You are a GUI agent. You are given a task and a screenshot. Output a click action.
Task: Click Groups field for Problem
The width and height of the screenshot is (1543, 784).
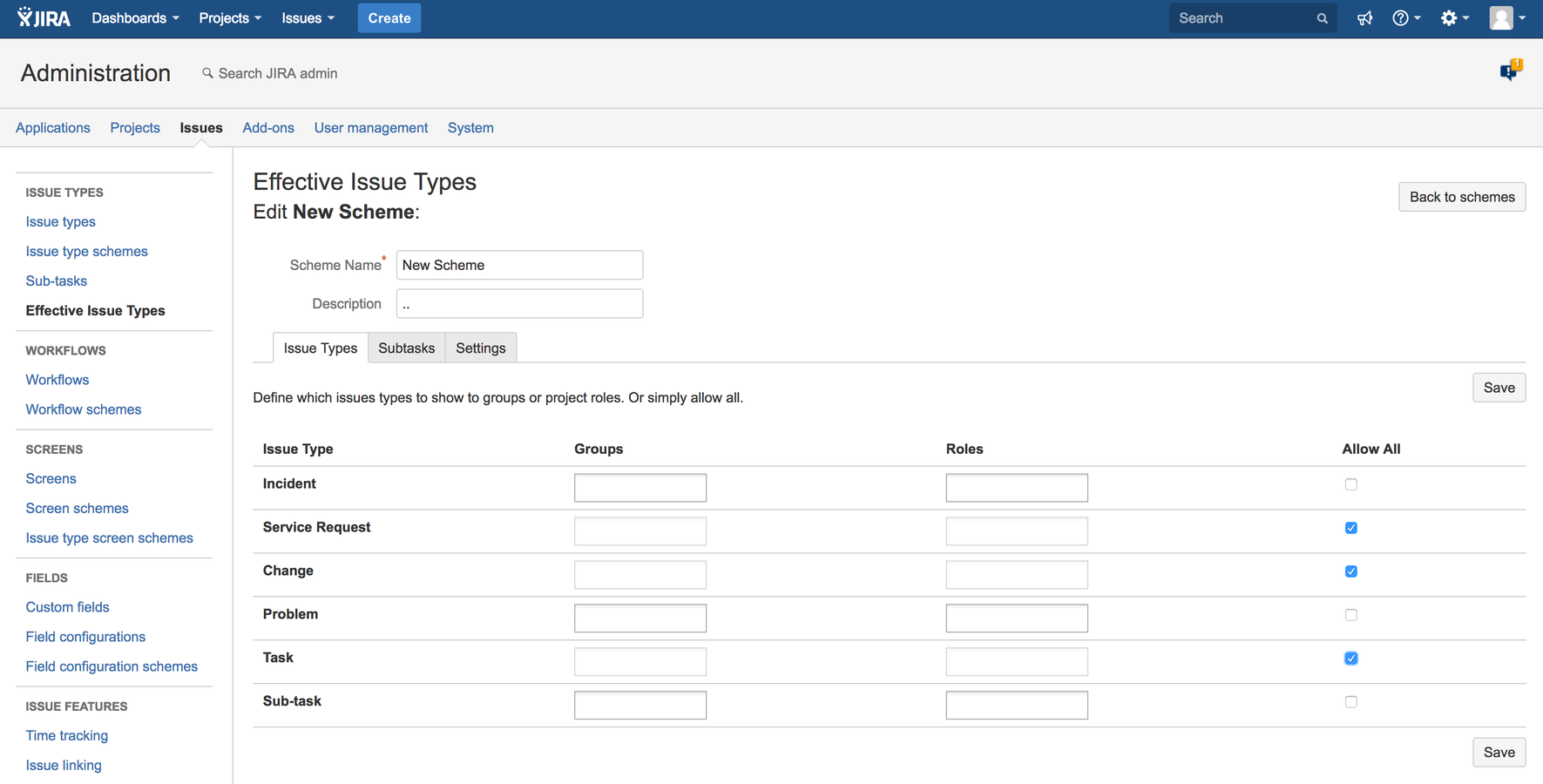(x=640, y=618)
